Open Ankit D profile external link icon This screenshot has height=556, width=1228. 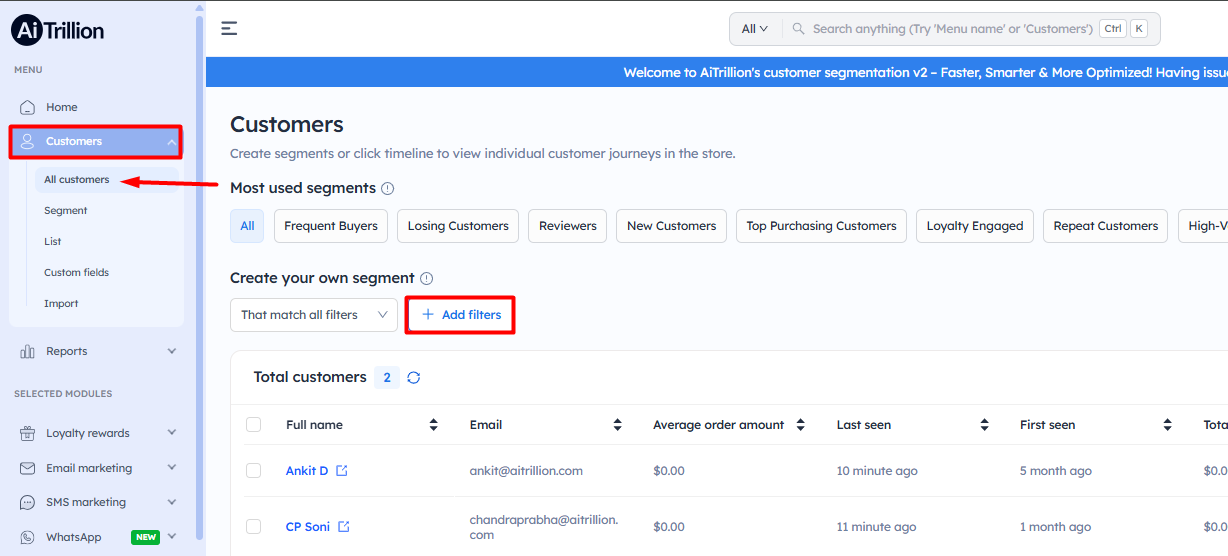click(342, 471)
